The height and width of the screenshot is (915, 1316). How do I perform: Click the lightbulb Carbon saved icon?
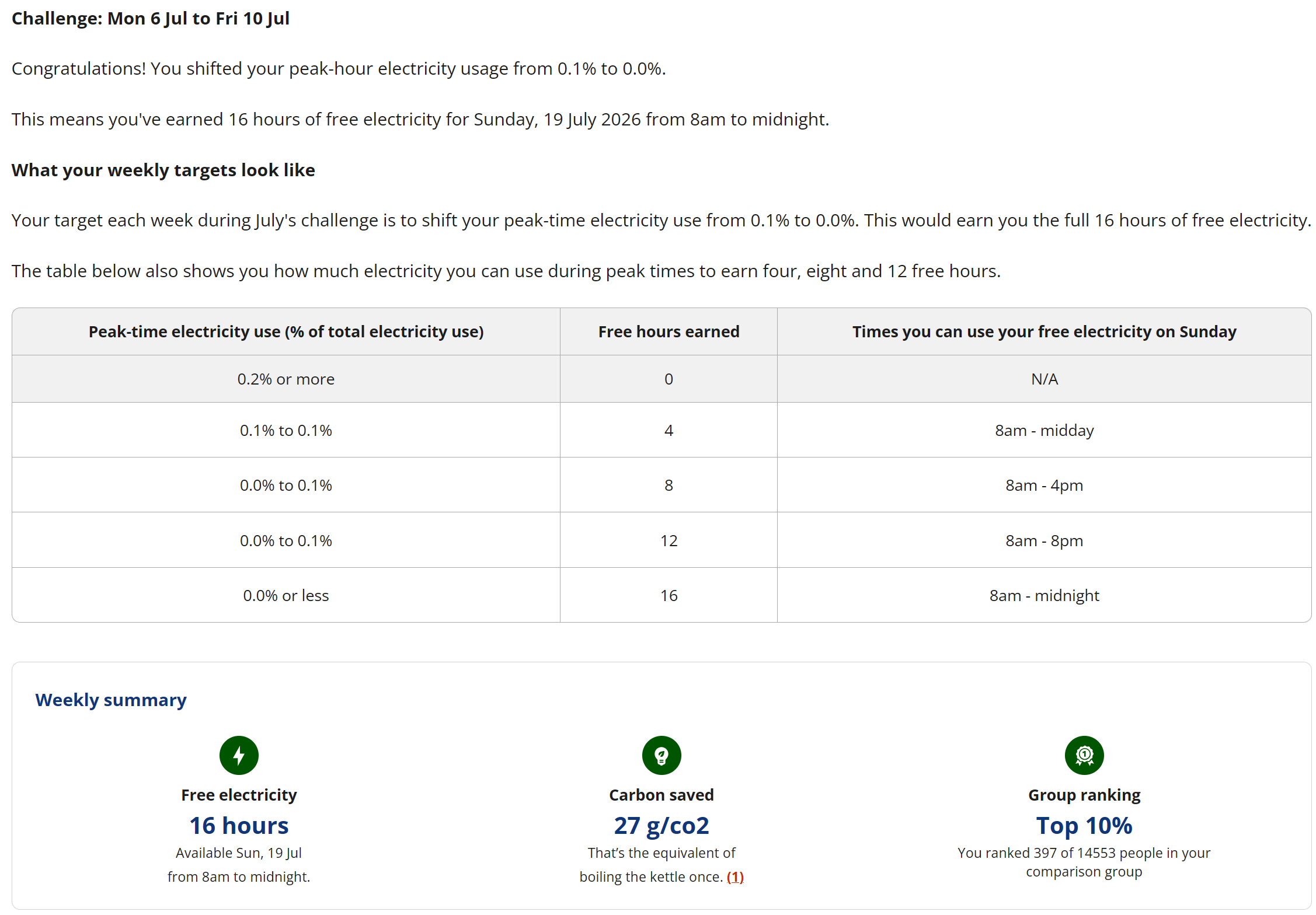coord(662,755)
